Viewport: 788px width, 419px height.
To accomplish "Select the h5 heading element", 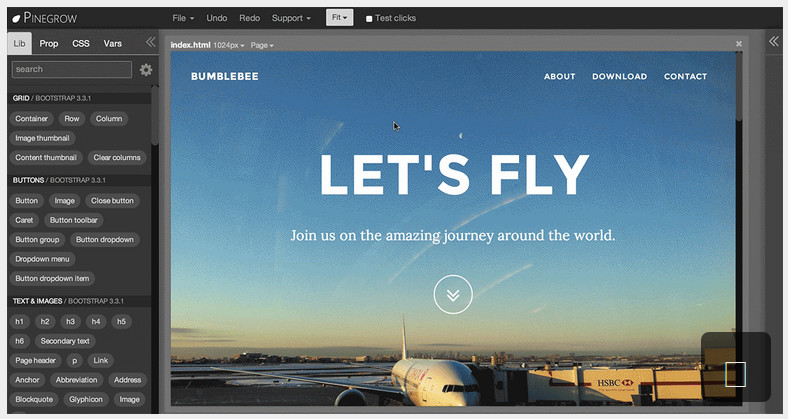I will (121, 322).
